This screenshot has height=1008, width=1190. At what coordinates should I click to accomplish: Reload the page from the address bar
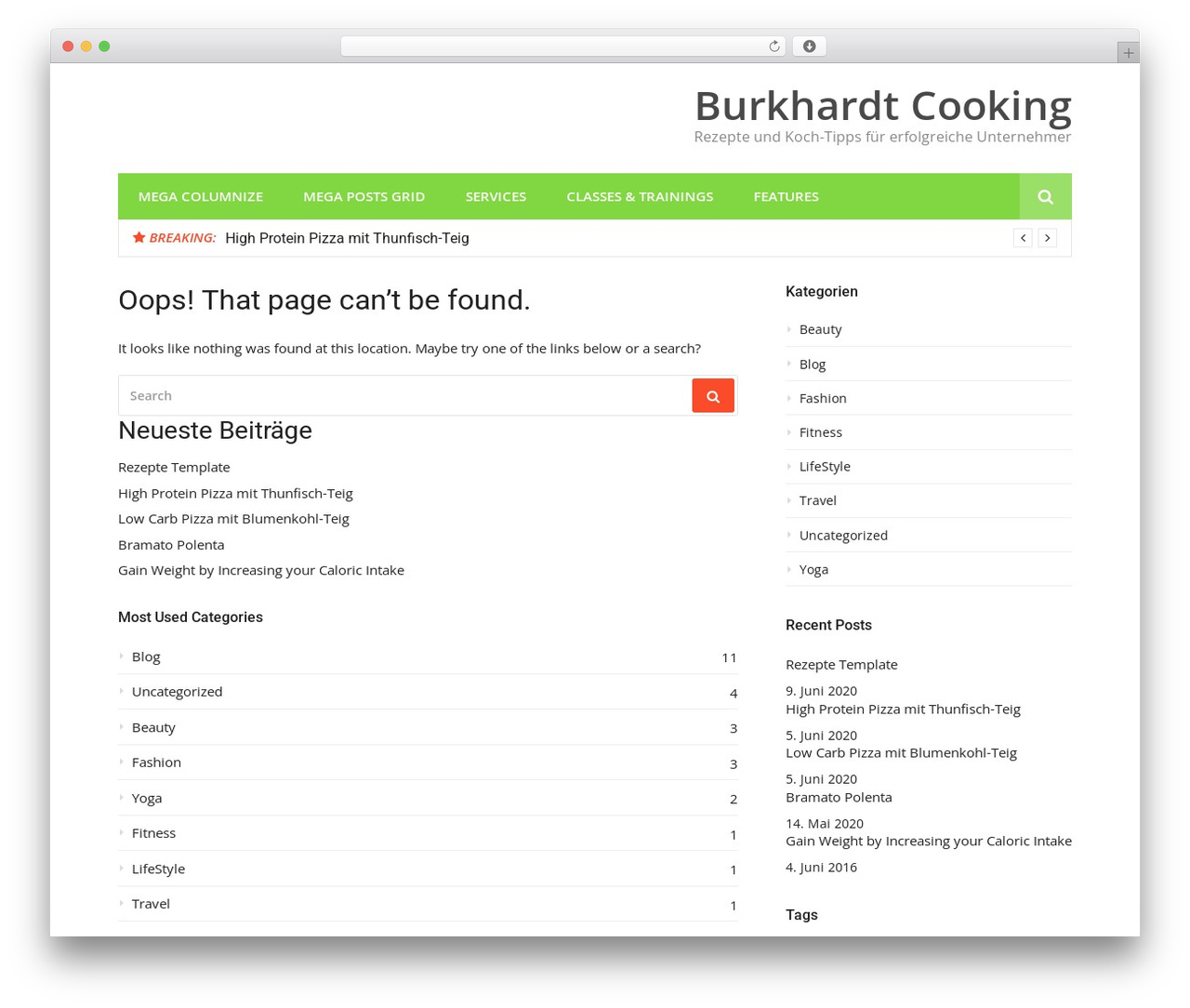pos(773,46)
